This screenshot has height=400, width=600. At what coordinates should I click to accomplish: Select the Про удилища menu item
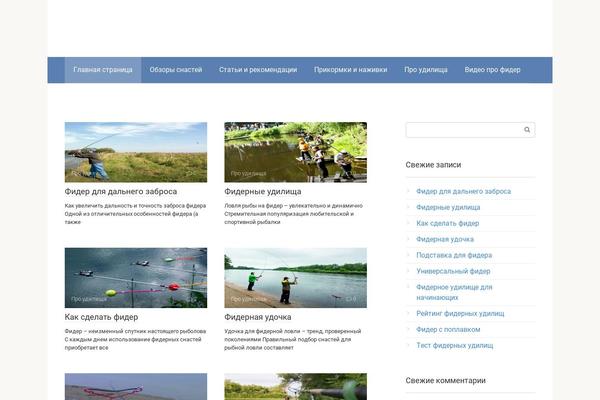coord(426,70)
